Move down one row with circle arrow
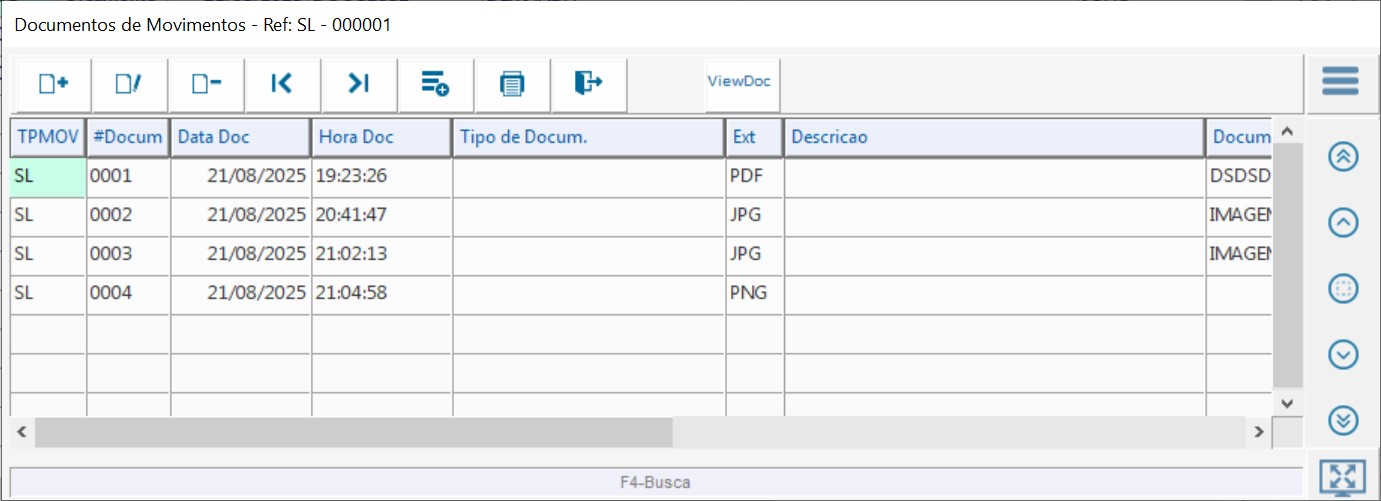 coord(1343,354)
